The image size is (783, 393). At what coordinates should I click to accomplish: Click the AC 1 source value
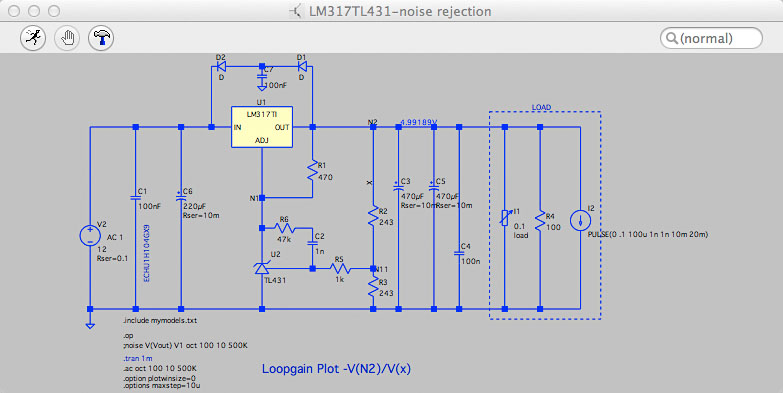tap(115, 237)
